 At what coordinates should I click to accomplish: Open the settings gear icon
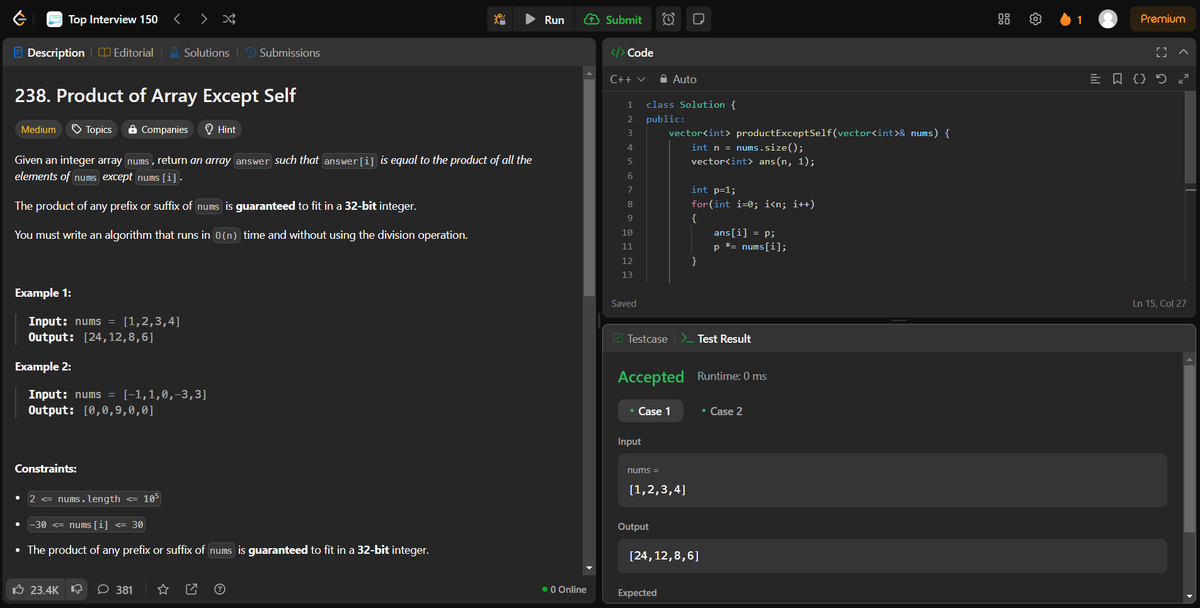[1036, 19]
